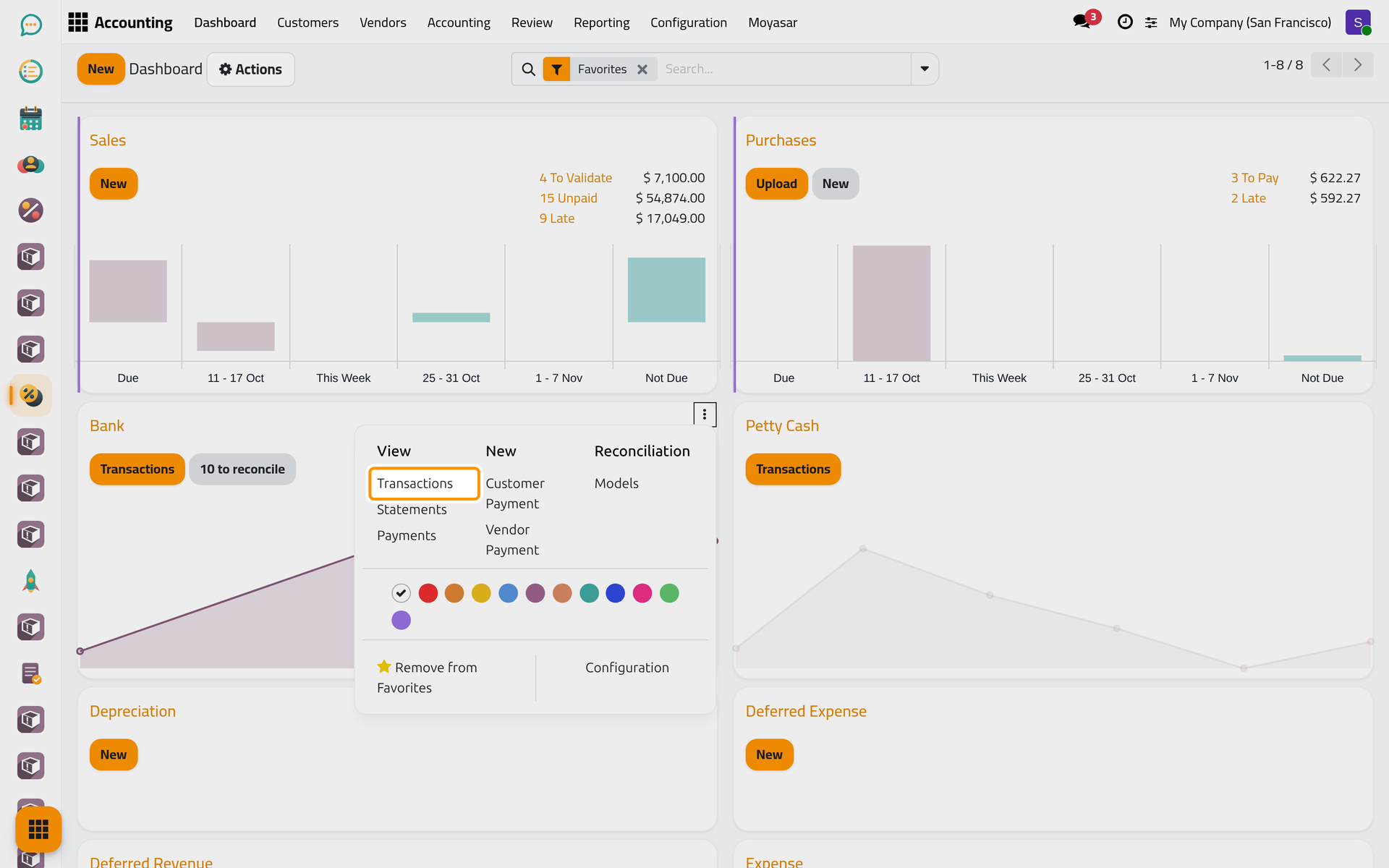Open the sliders settings icon in top bar

click(x=1151, y=23)
